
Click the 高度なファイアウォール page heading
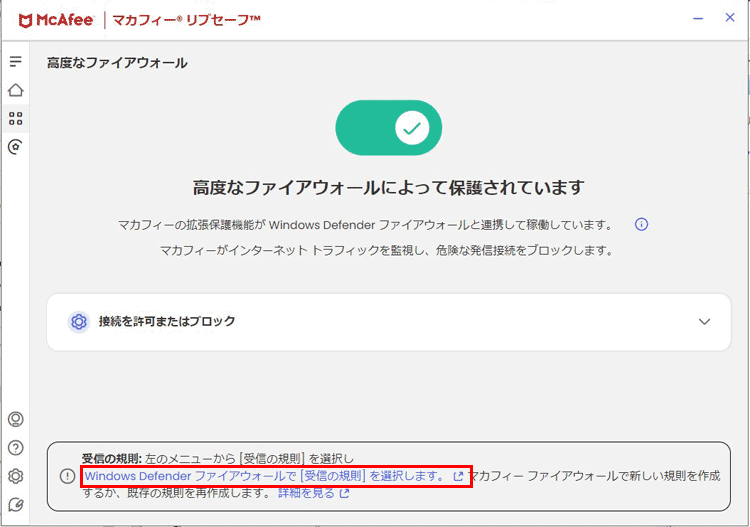pyautogui.click(x=117, y=63)
